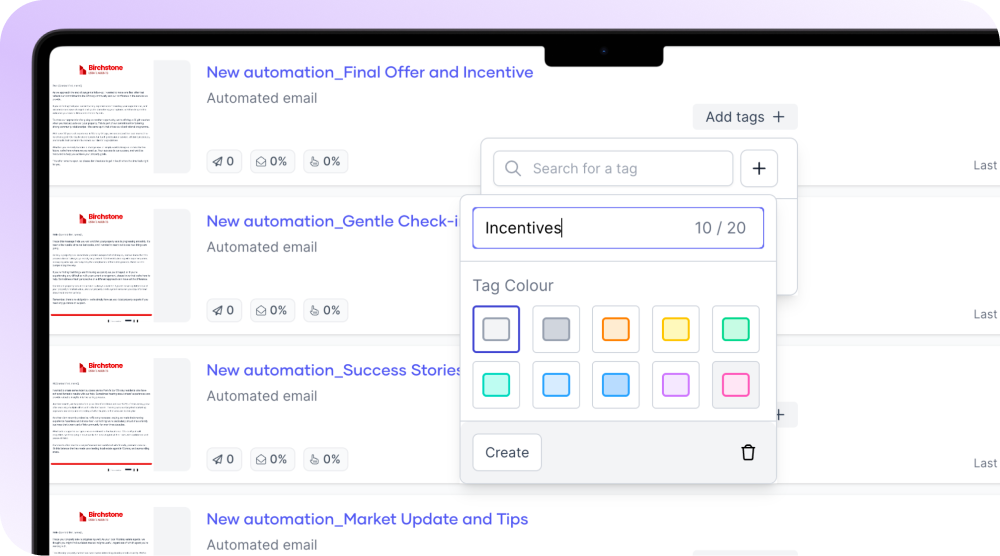Click 'Automated email' under Success Stories title
The height and width of the screenshot is (556, 1000).
(261, 396)
